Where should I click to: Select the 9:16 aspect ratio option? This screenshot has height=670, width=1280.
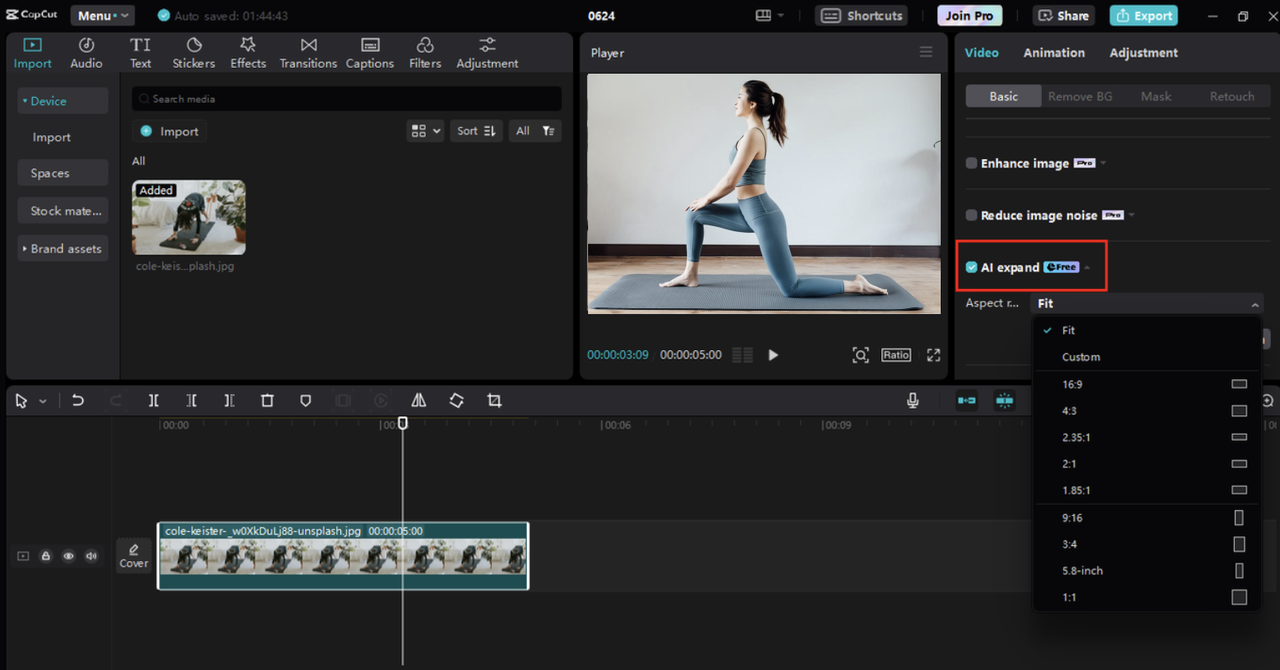pos(1146,518)
